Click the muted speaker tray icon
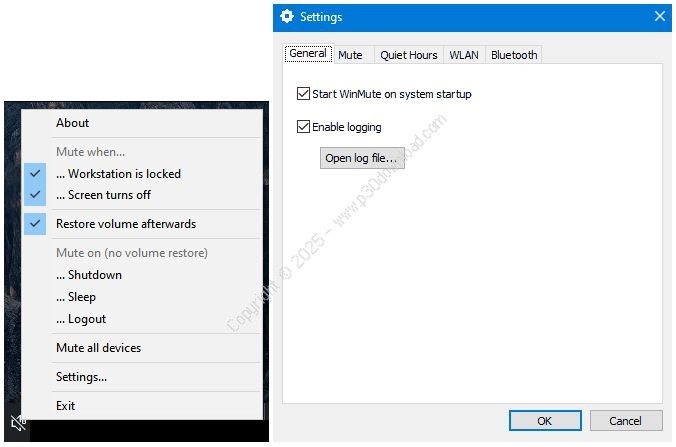The image size is (676, 447). (x=18, y=423)
